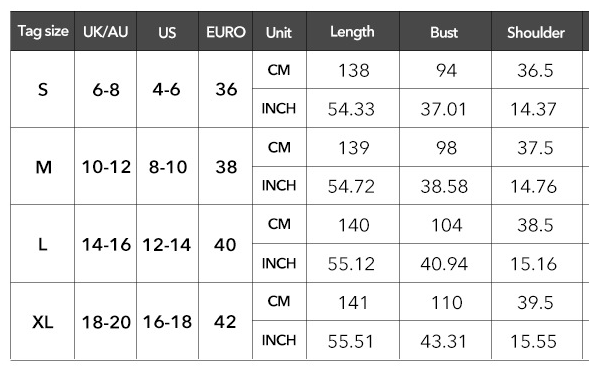The height and width of the screenshot is (368, 589).
Task: Click bust value 104 cm
Action: click(x=445, y=225)
